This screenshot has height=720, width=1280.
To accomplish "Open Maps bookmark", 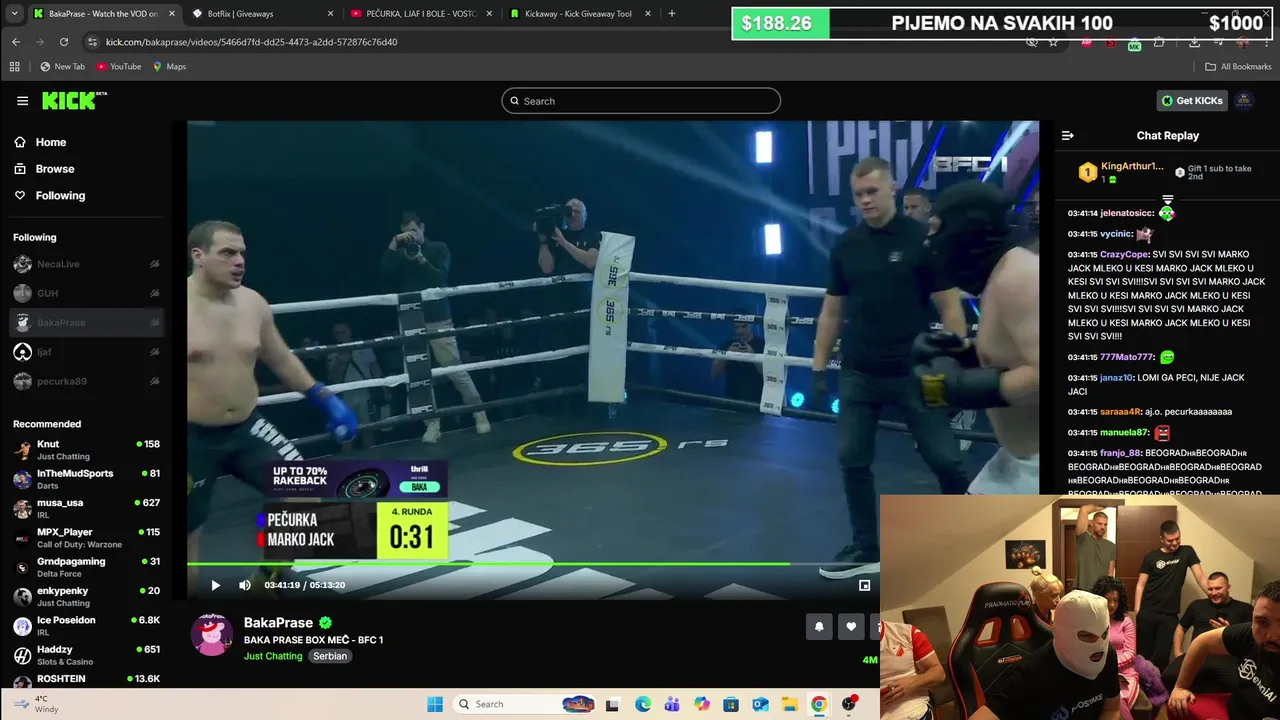I will click(x=169, y=67).
